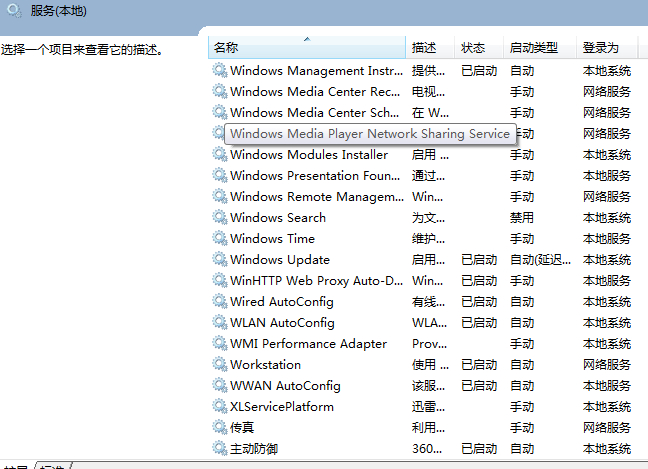Click the gear icon beside Windows Update
This screenshot has height=469, width=648.
(220, 260)
